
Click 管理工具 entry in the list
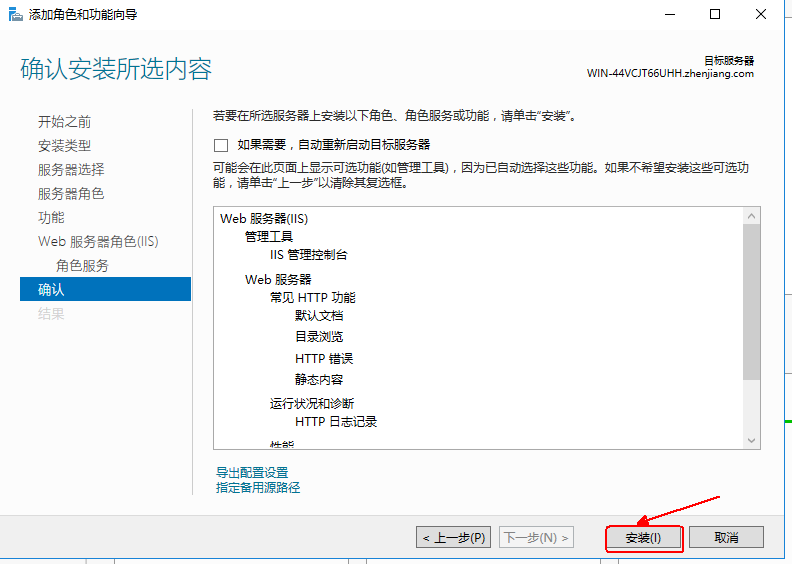point(269,236)
